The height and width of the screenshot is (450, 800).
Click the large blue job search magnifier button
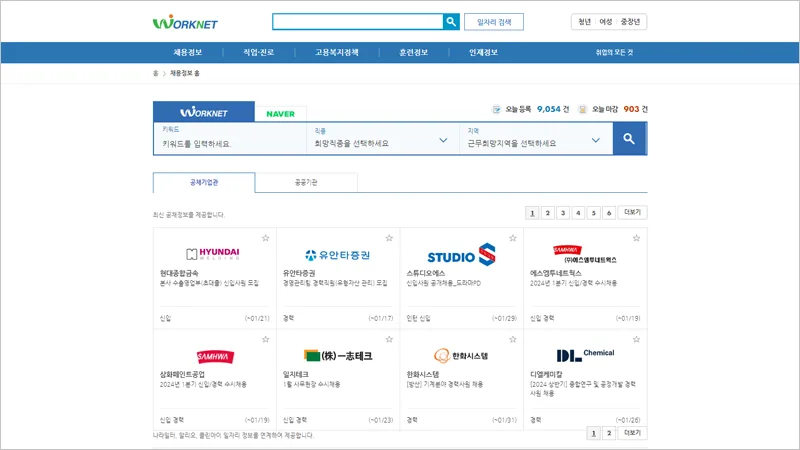[x=629, y=138]
